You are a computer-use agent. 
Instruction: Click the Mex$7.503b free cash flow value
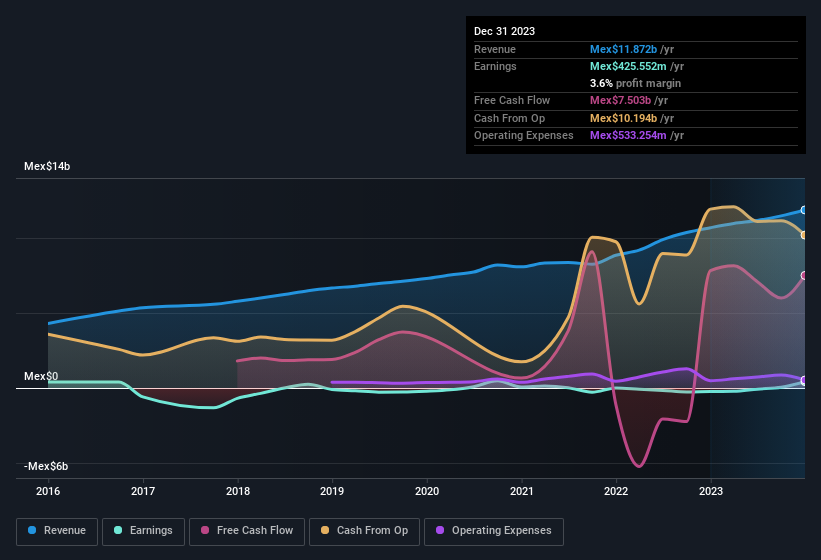click(620, 100)
